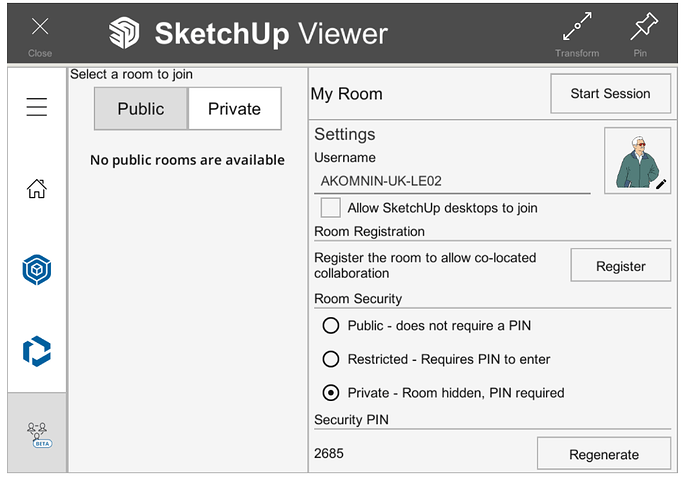Screen dimensions: 690x482
Task: Select Public room security option
Action: 331,325
